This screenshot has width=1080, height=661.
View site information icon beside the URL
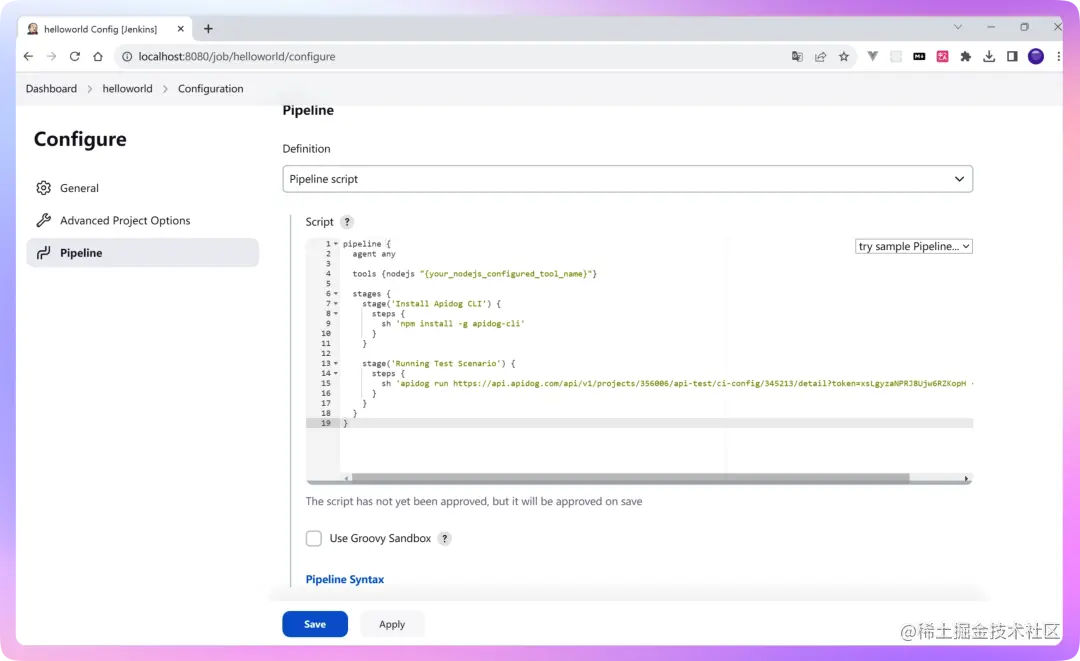pyautogui.click(x=127, y=56)
